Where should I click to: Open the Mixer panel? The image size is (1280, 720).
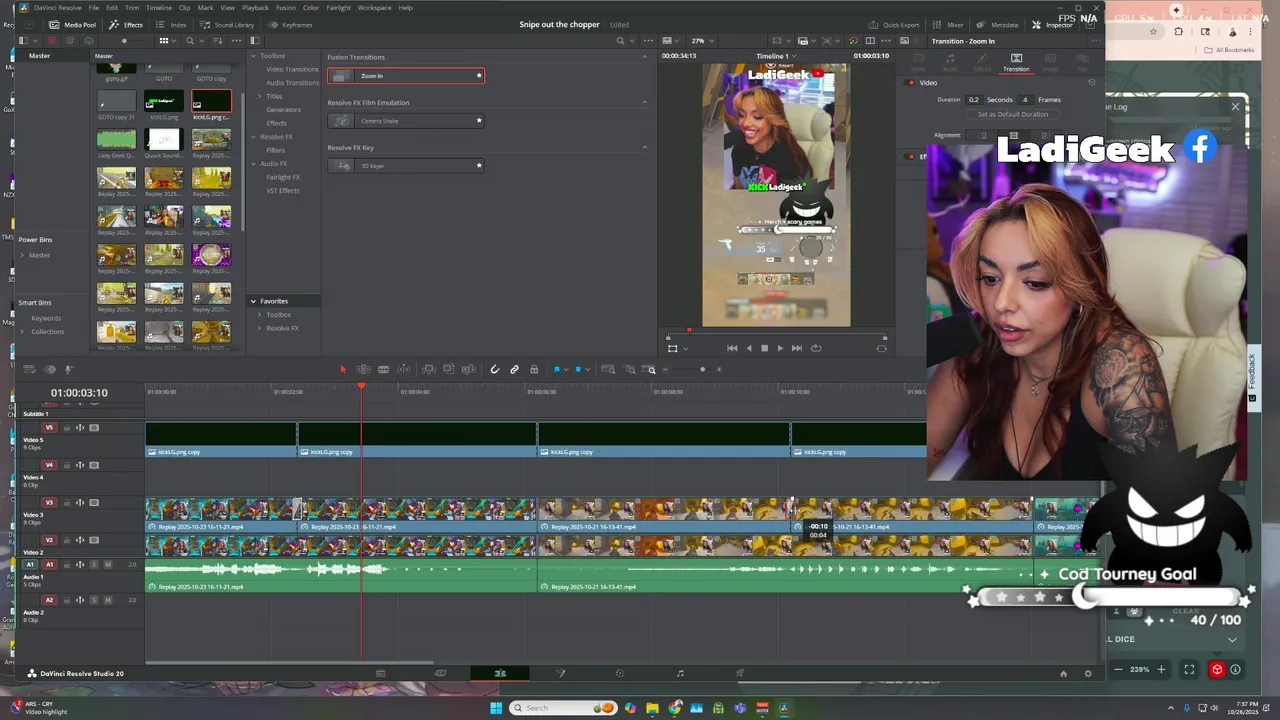pyautogui.click(x=949, y=24)
